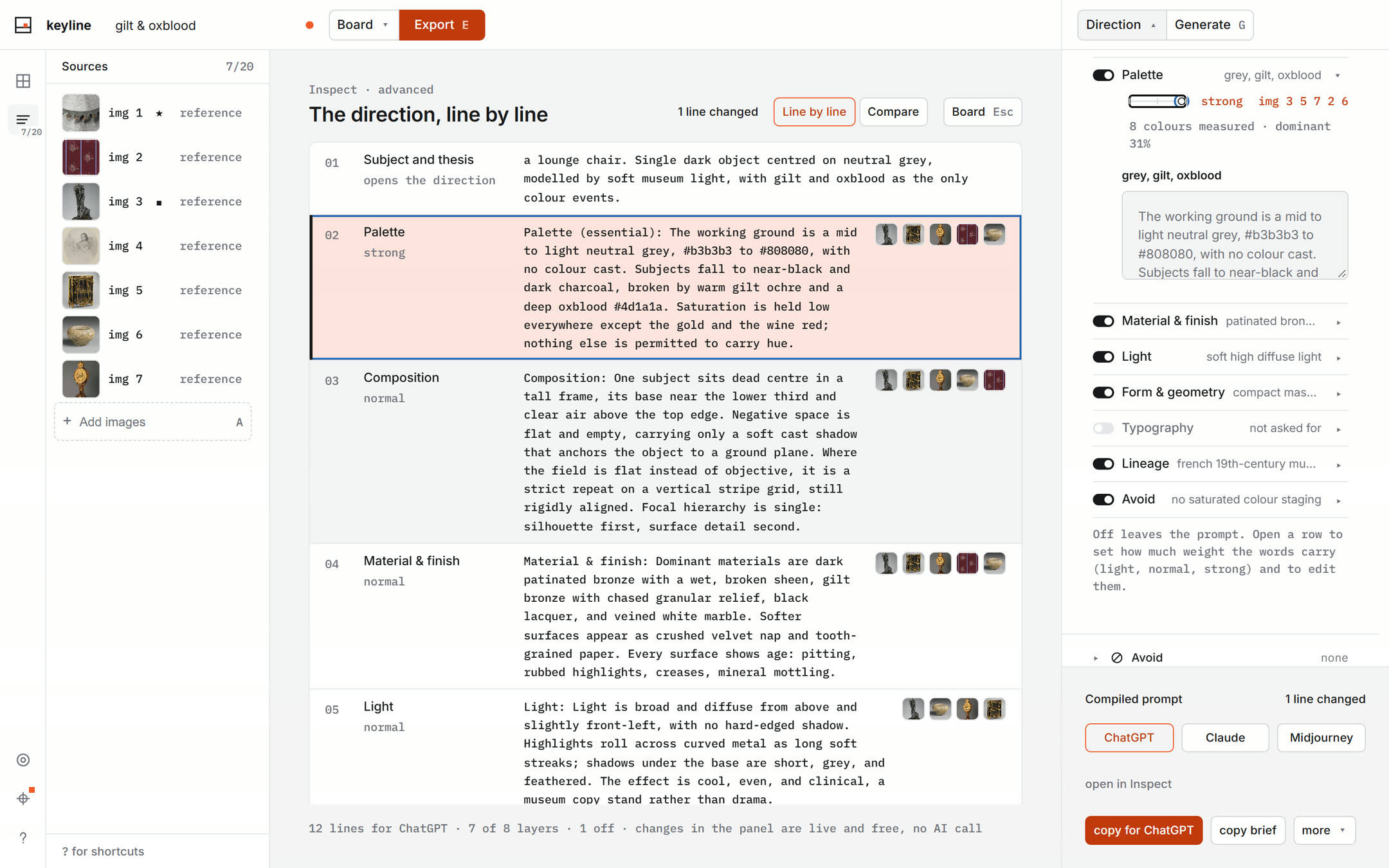Expand the Typography row arrow

tap(1338, 429)
